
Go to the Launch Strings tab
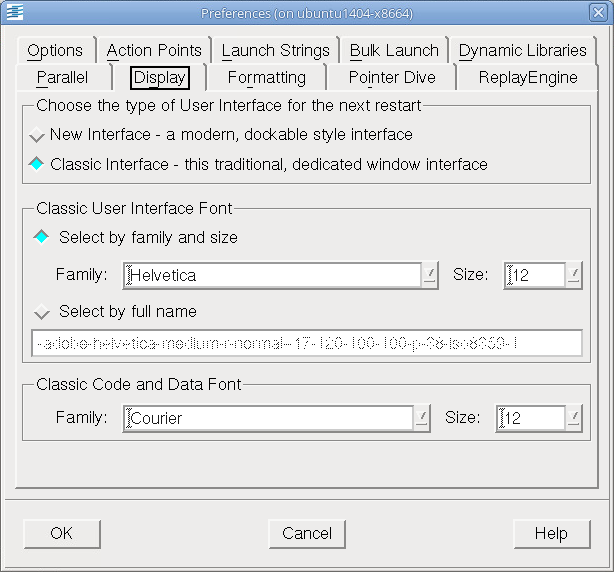click(x=275, y=51)
